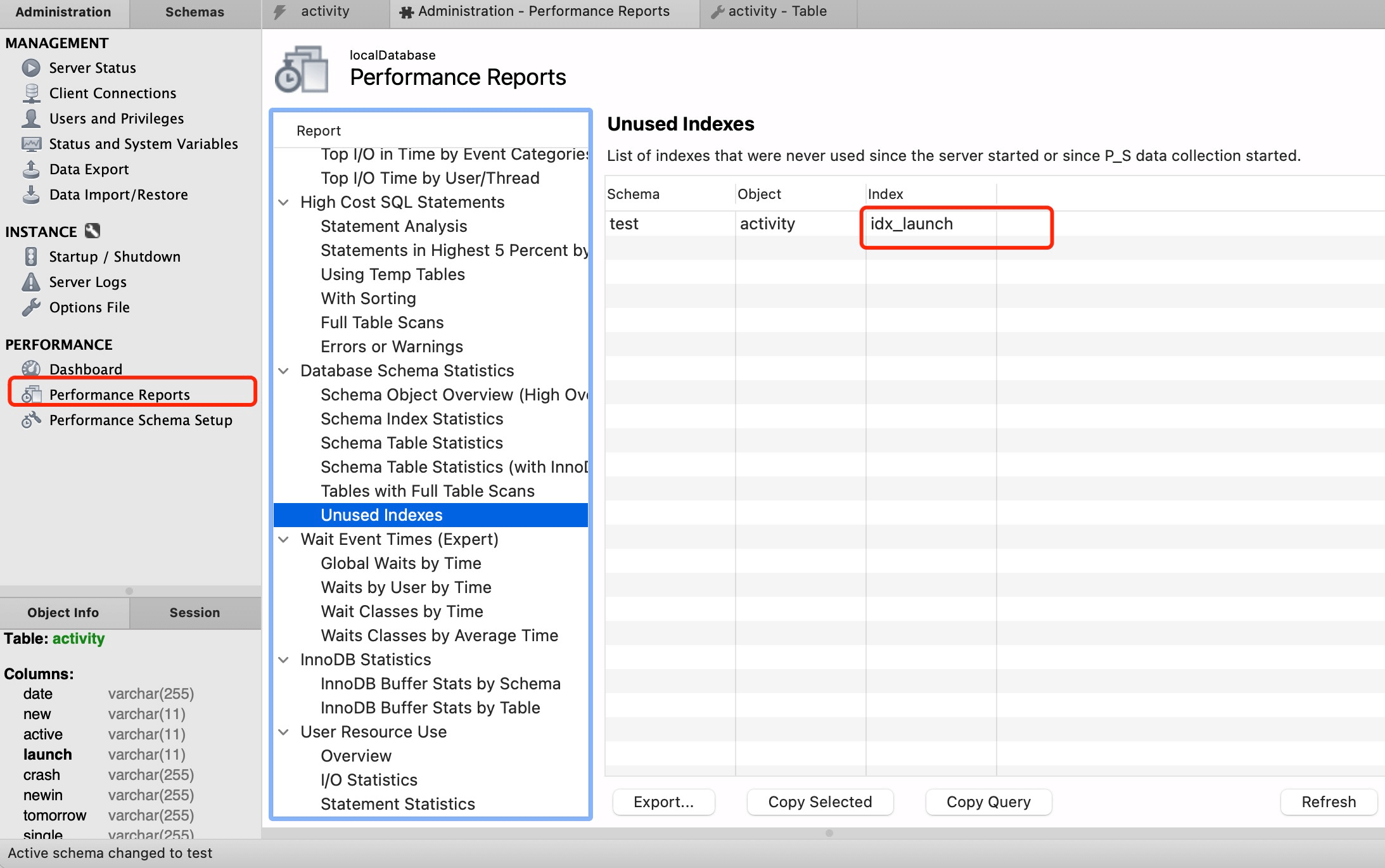Collapse Database Schema Statistics group
This screenshot has height=868, width=1385.
[x=284, y=371]
